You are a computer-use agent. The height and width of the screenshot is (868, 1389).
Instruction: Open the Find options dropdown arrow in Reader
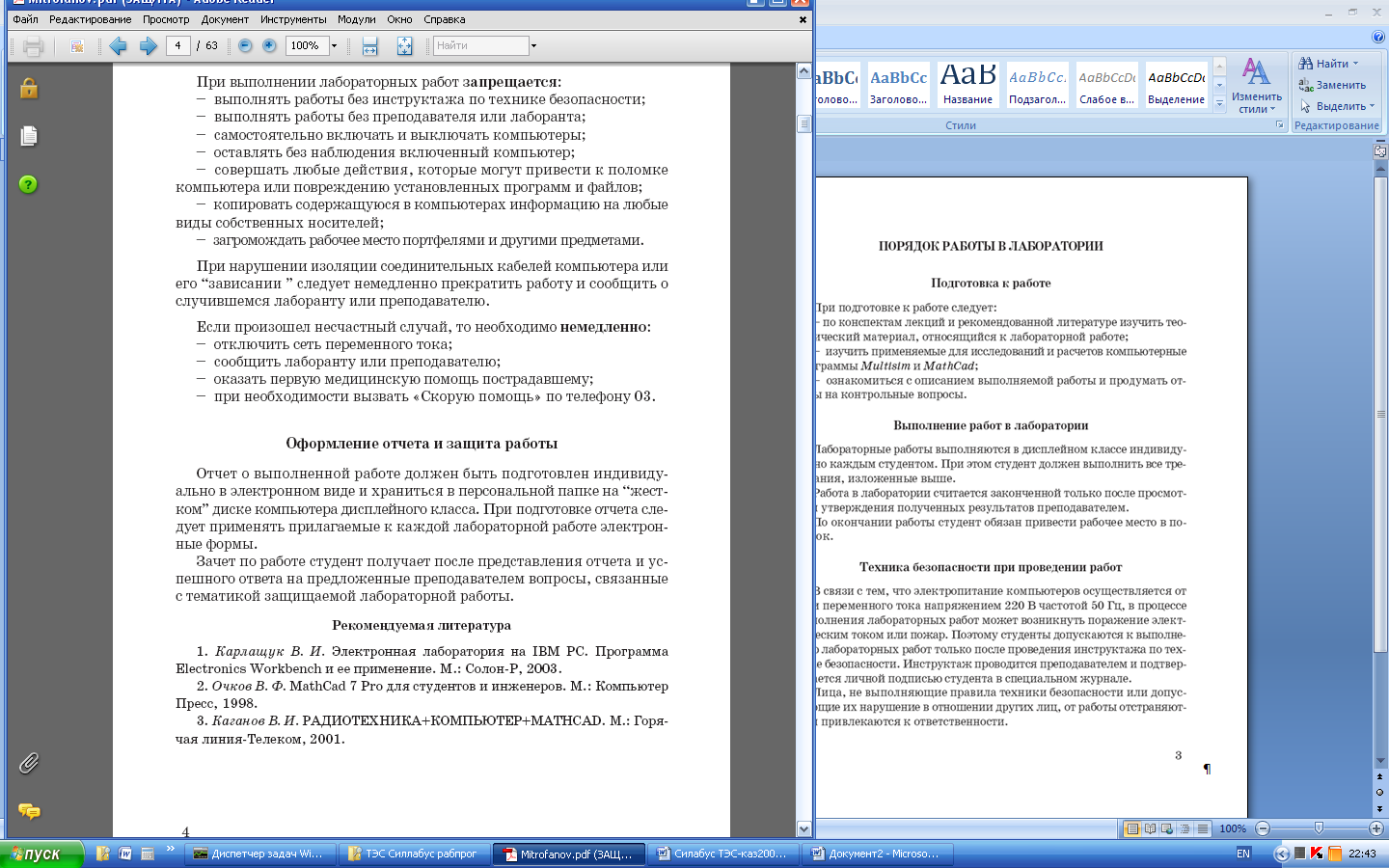click(x=533, y=45)
